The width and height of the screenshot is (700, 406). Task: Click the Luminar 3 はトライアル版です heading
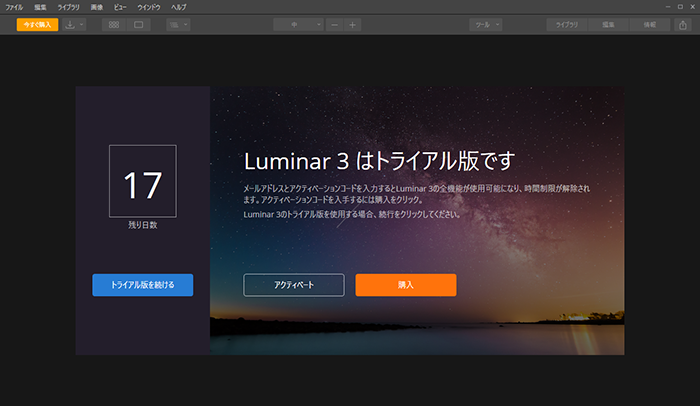click(x=379, y=161)
